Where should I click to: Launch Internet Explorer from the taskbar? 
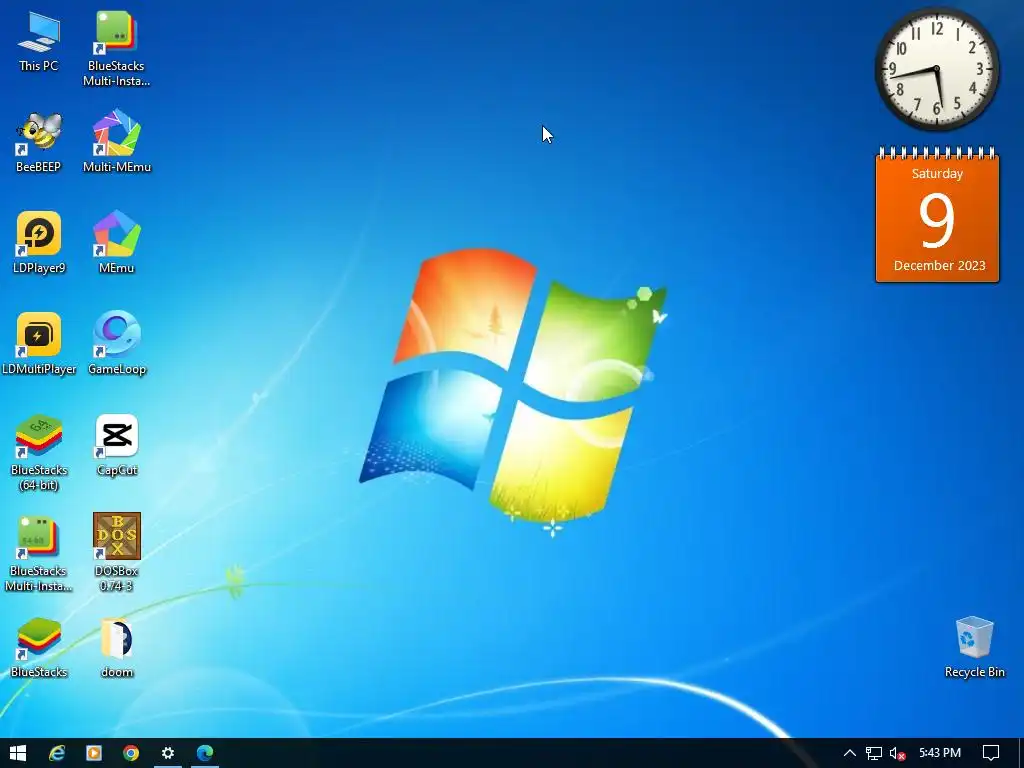coord(57,753)
